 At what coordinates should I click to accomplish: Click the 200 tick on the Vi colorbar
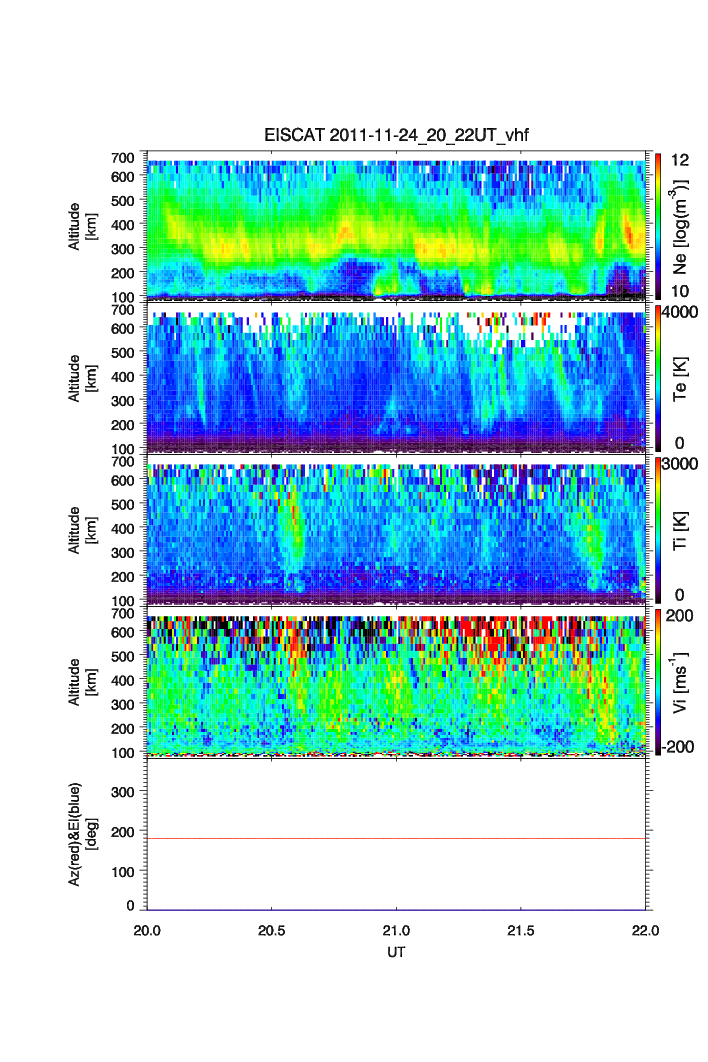pyautogui.click(x=680, y=616)
